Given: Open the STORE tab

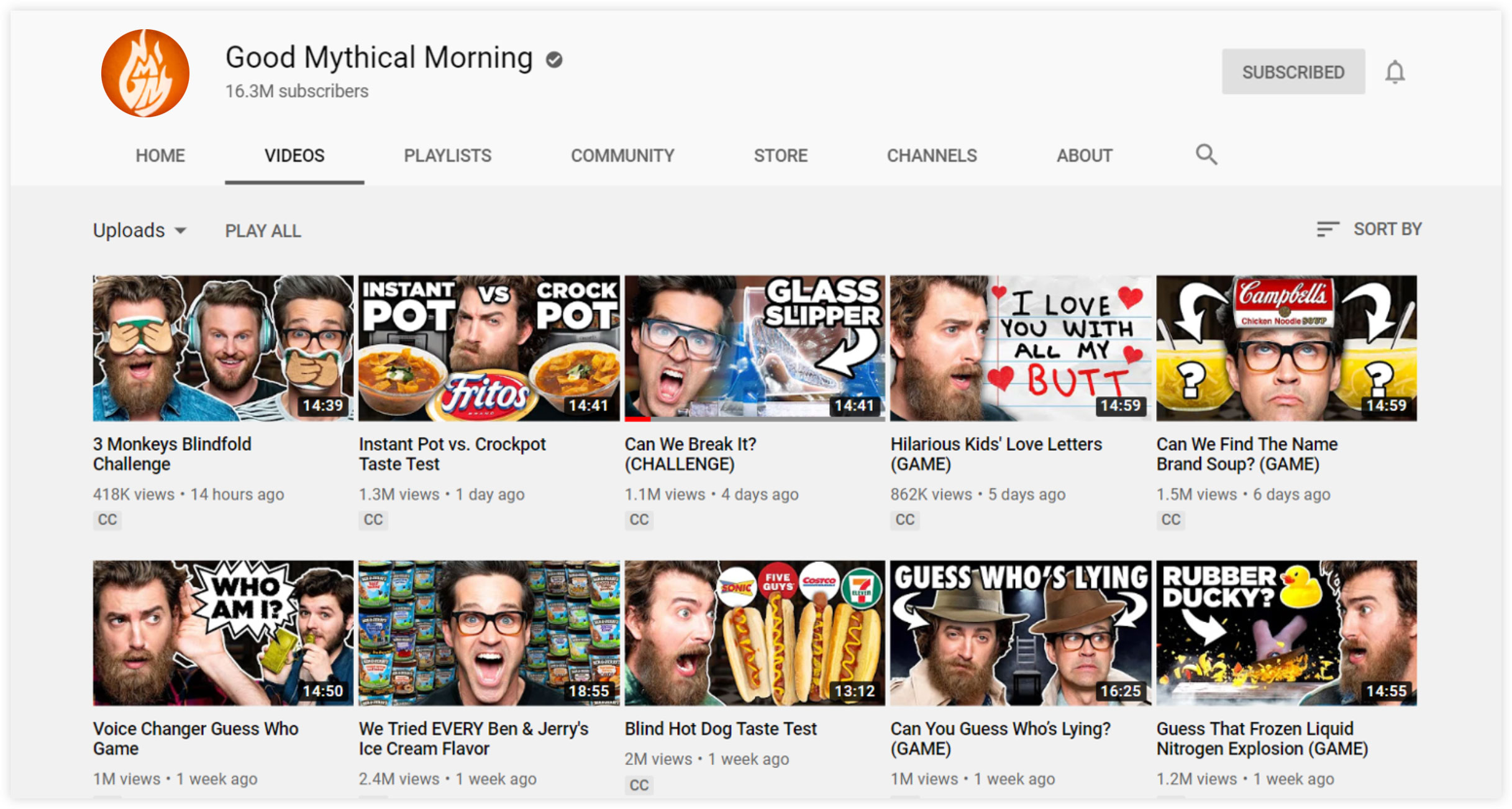Looking at the screenshot, I should 781,155.
